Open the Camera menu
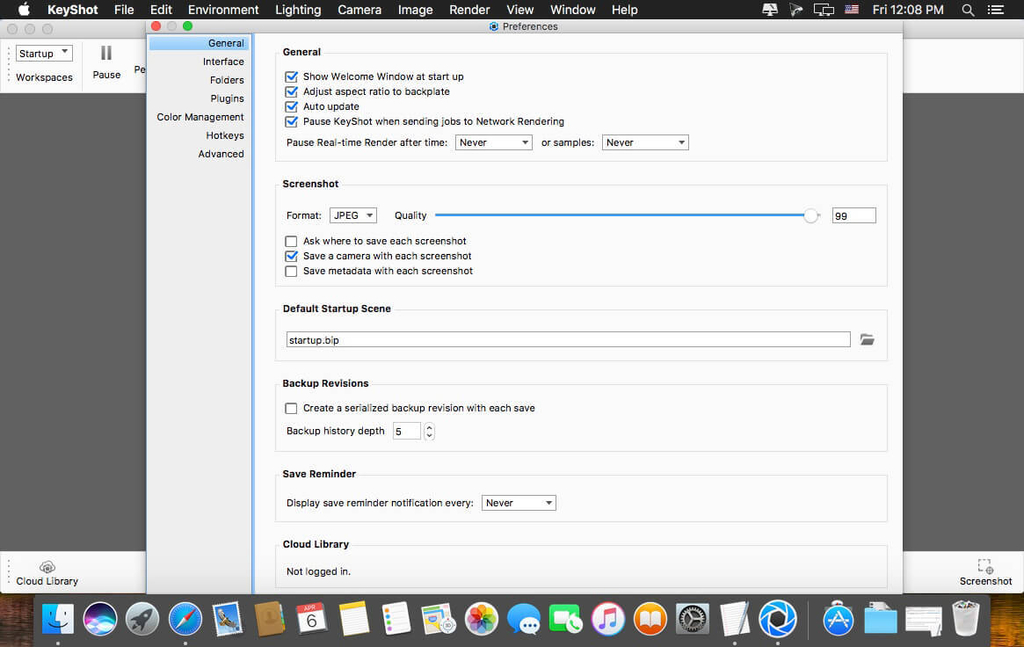 click(x=359, y=10)
